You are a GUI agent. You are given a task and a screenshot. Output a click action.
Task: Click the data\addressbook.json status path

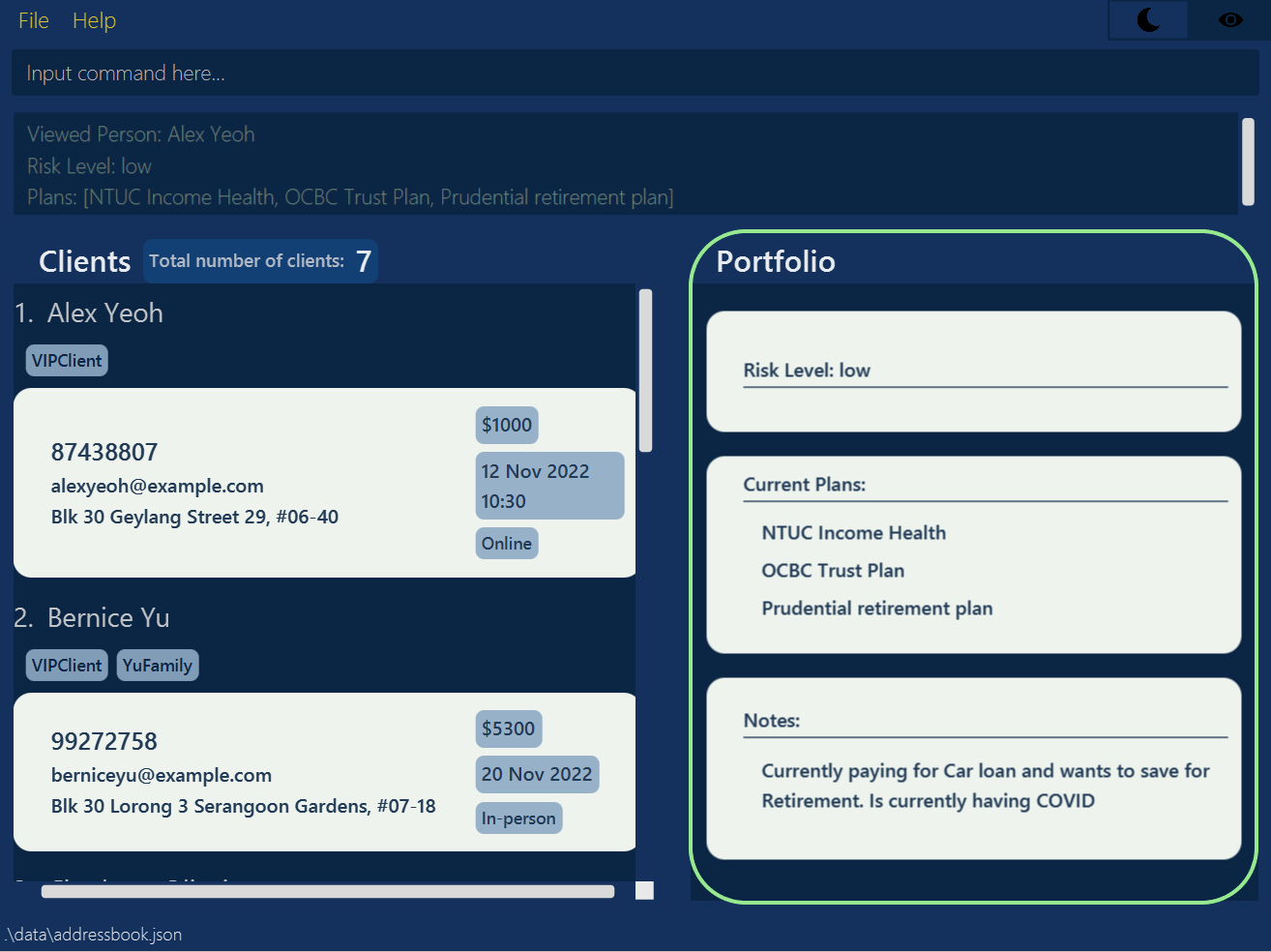pos(93,935)
